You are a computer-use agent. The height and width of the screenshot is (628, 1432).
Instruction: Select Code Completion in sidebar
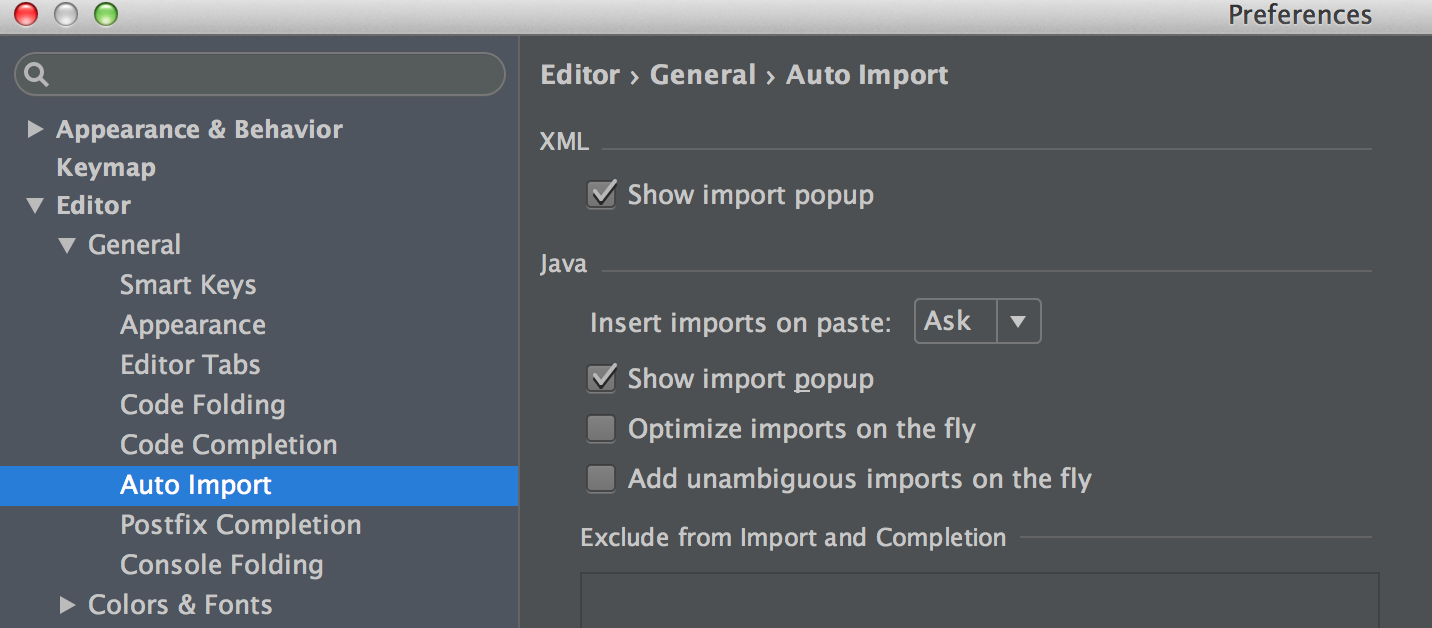[x=228, y=445]
